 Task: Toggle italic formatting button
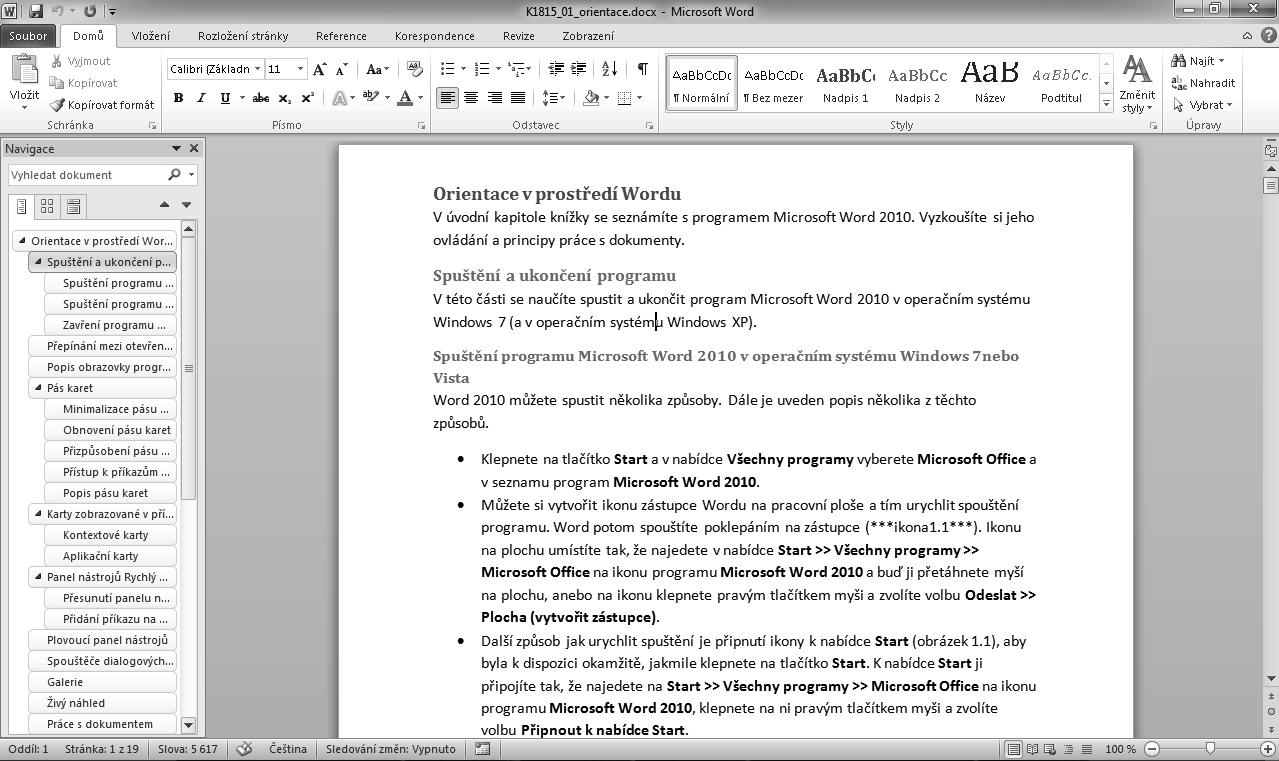point(201,98)
